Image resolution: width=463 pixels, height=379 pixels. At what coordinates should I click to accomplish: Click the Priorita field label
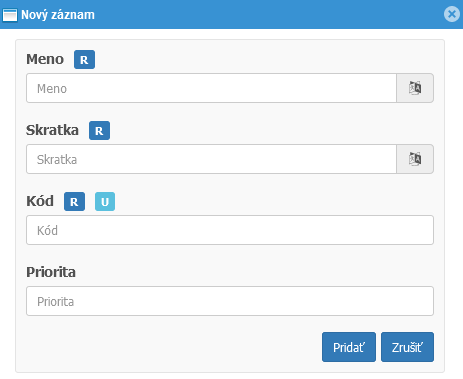(51, 272)
